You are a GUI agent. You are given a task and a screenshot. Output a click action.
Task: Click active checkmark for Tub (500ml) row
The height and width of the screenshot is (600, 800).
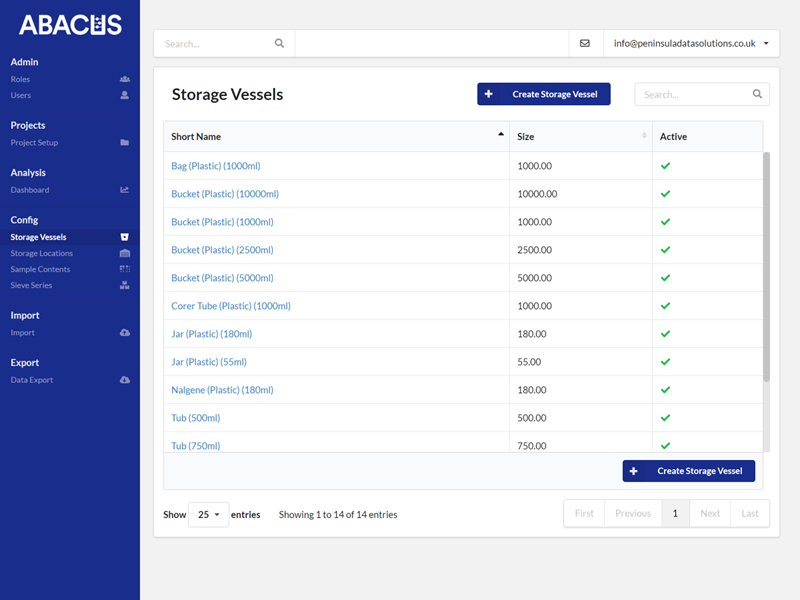665,418
